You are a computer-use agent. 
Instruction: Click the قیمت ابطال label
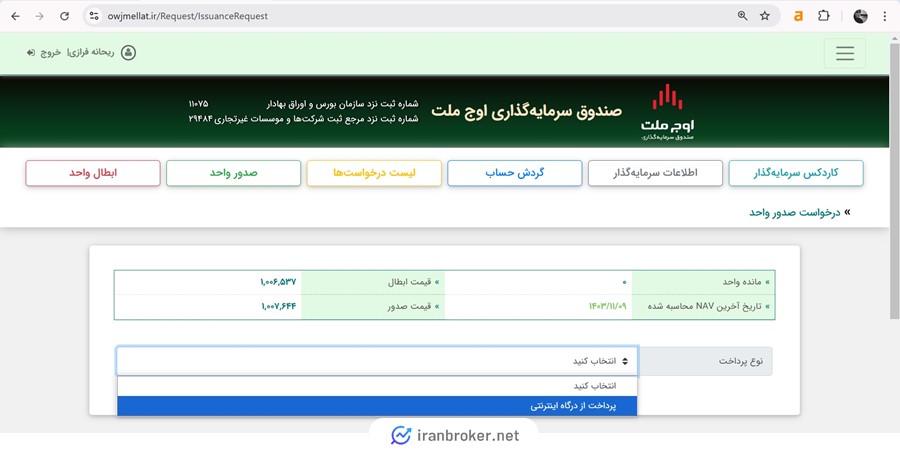coord(409,282)
